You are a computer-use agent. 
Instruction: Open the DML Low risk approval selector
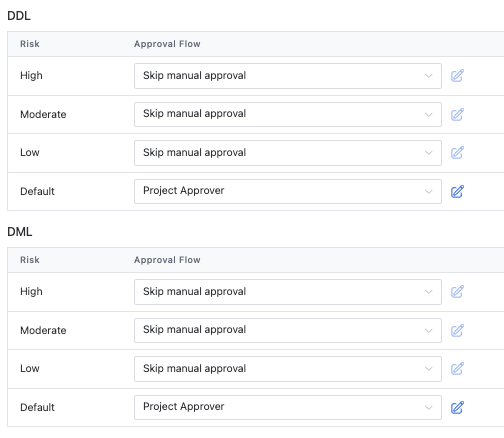click(288, 369)
